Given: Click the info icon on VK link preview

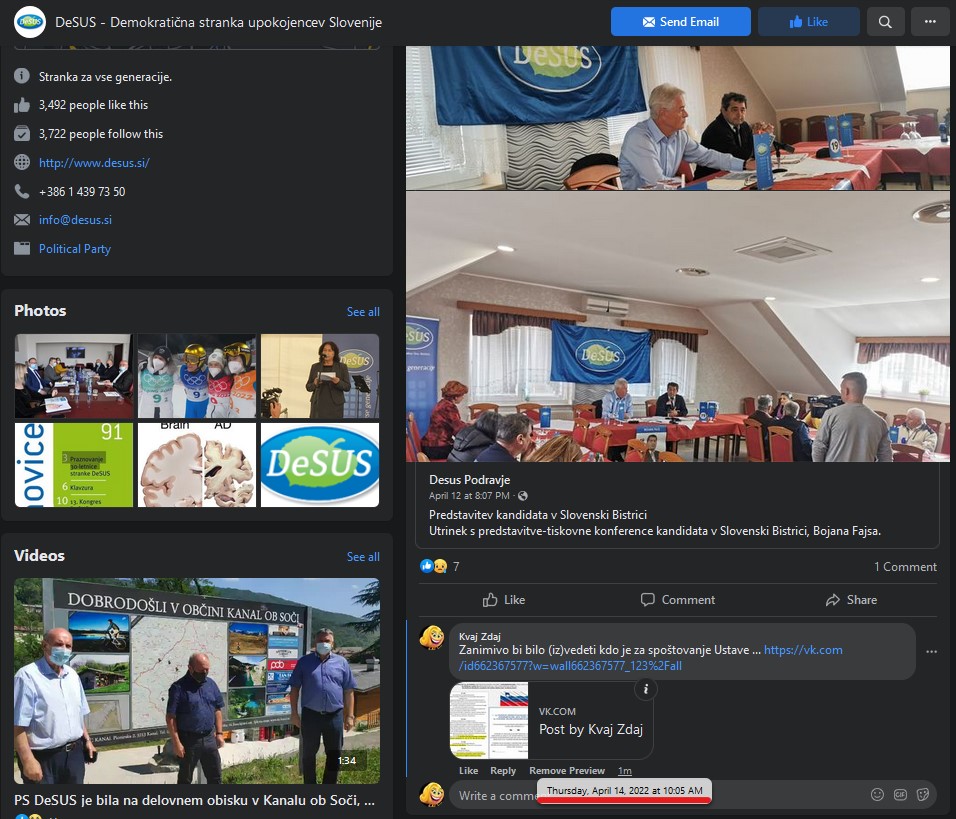Looking at the screenshot, I should coord(646,689).
